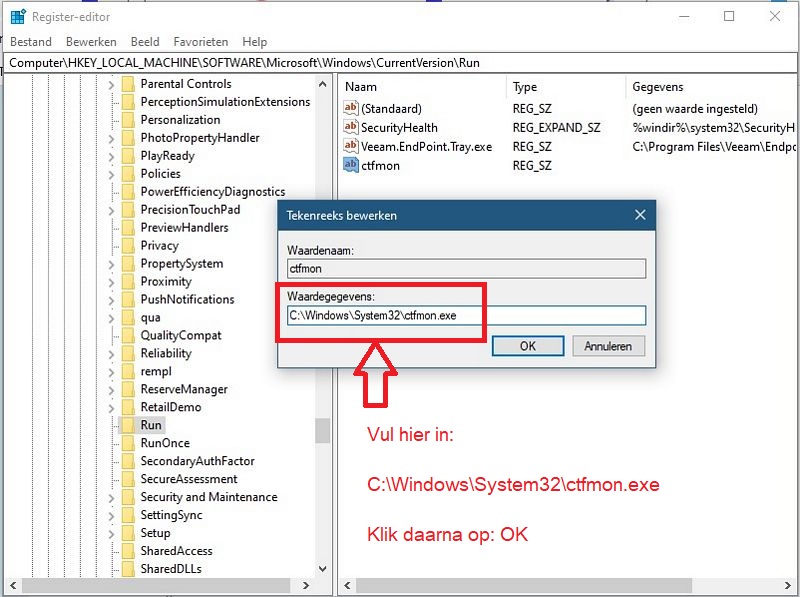Select the SecurityHealth value icon
800x597 pixels.
click(x=351, y=127)
